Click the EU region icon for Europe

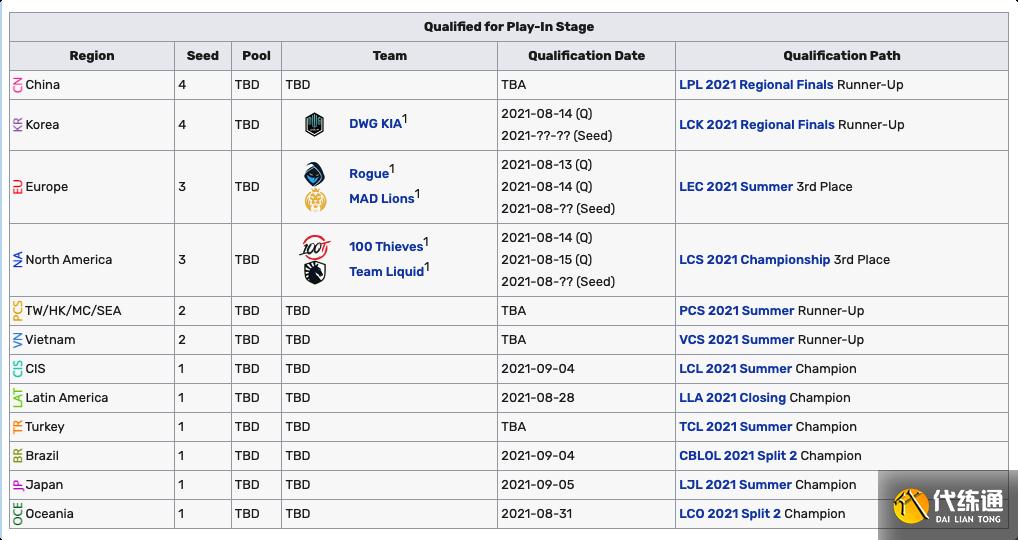click(x=18, y=187)
